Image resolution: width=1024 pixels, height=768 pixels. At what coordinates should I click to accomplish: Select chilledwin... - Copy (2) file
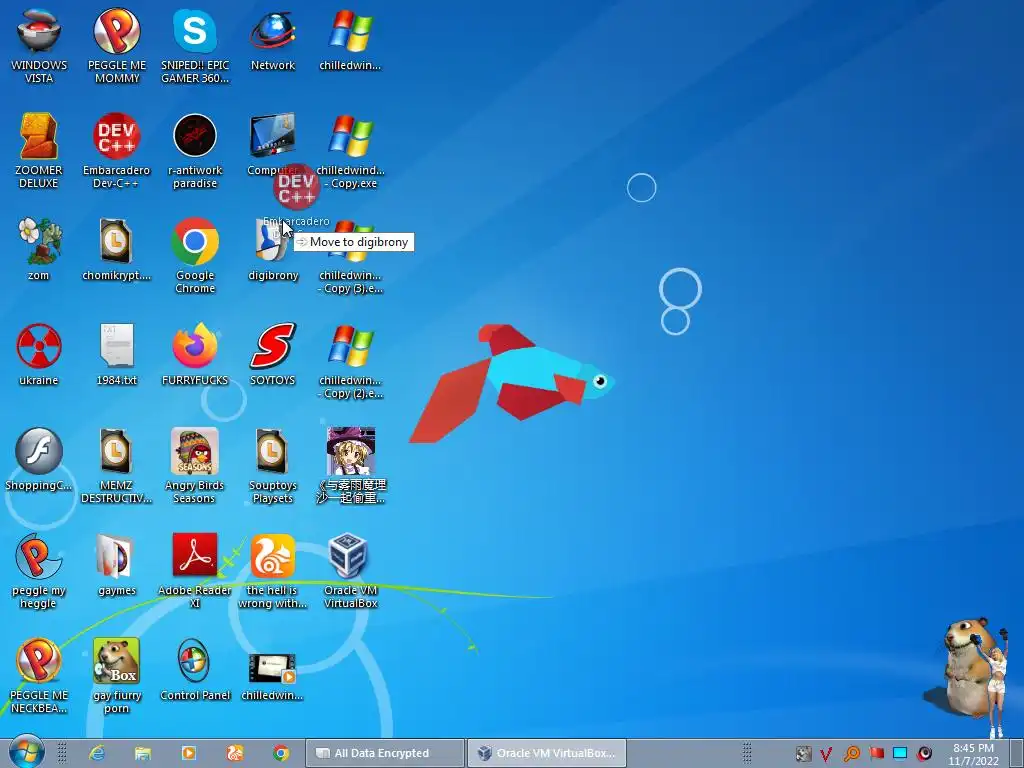pyautogui.click(x=351, y=361)
